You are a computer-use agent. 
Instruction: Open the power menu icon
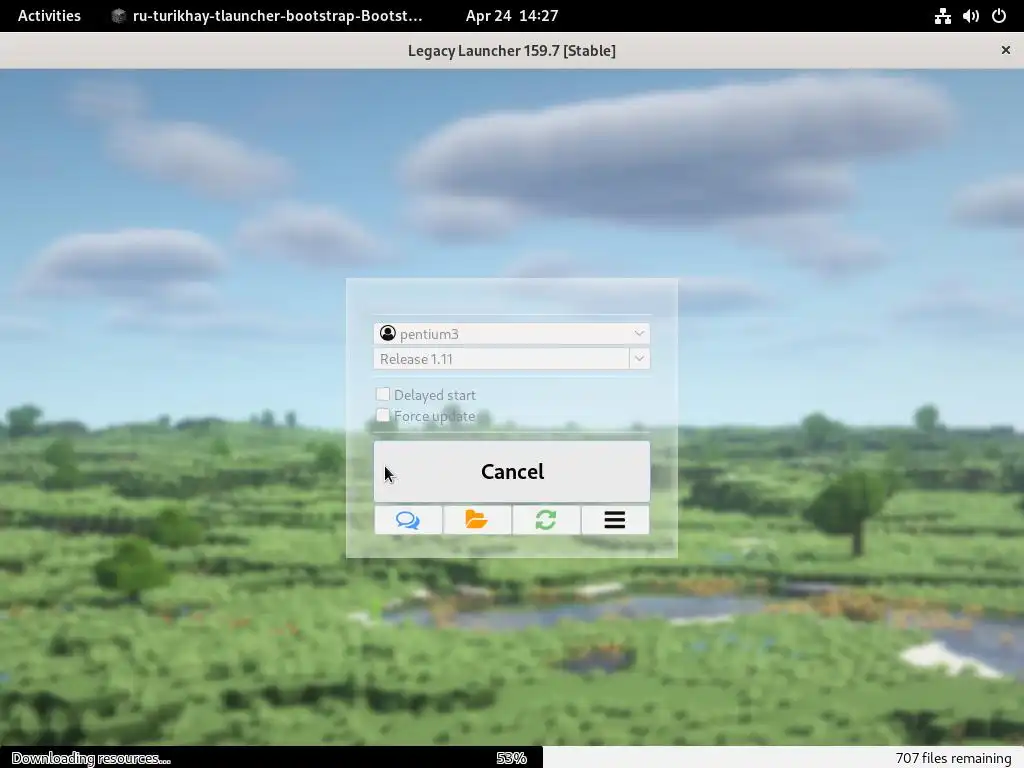pos(999,16)
